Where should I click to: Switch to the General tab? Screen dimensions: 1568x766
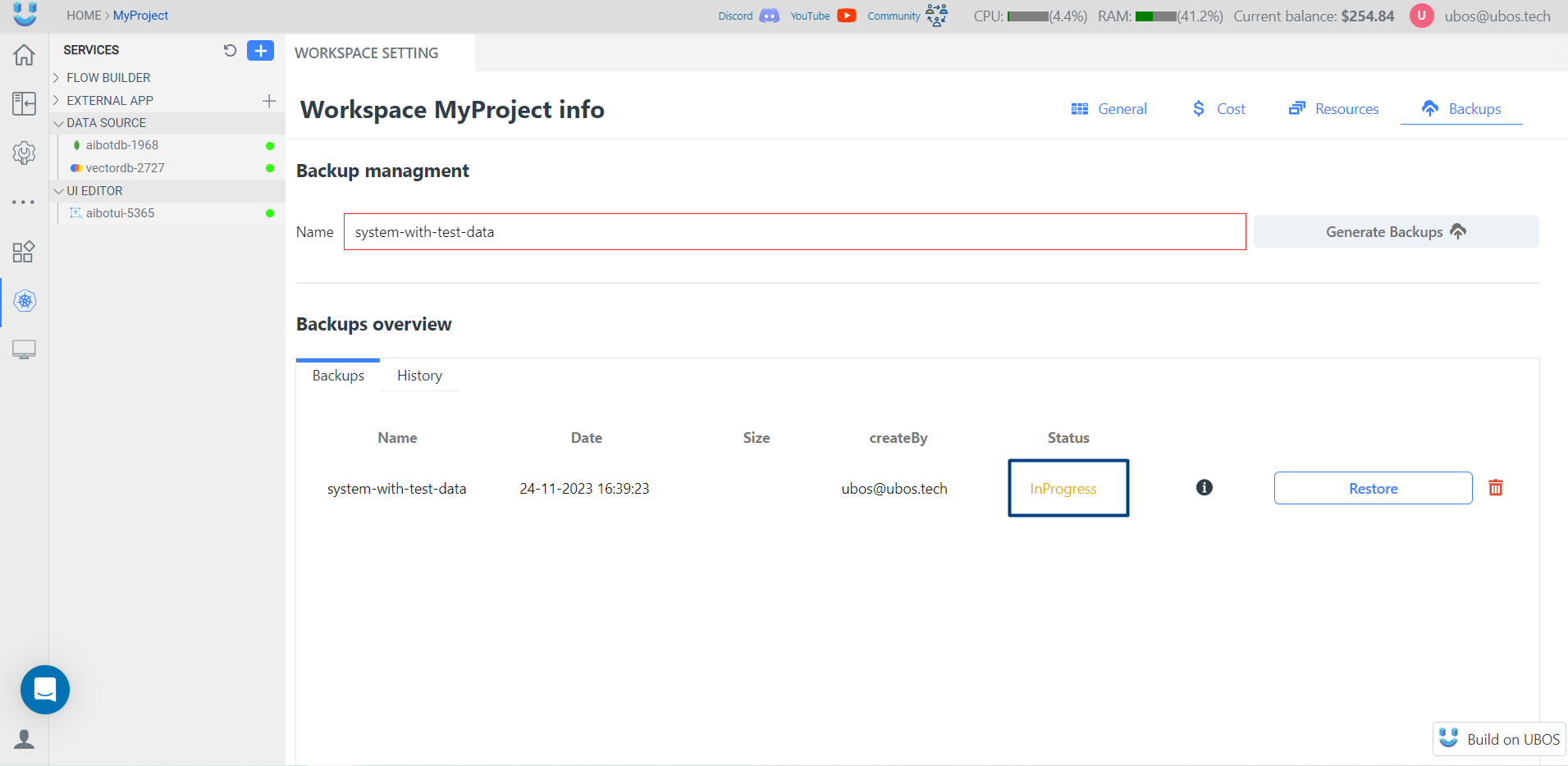coord(1109,109)
